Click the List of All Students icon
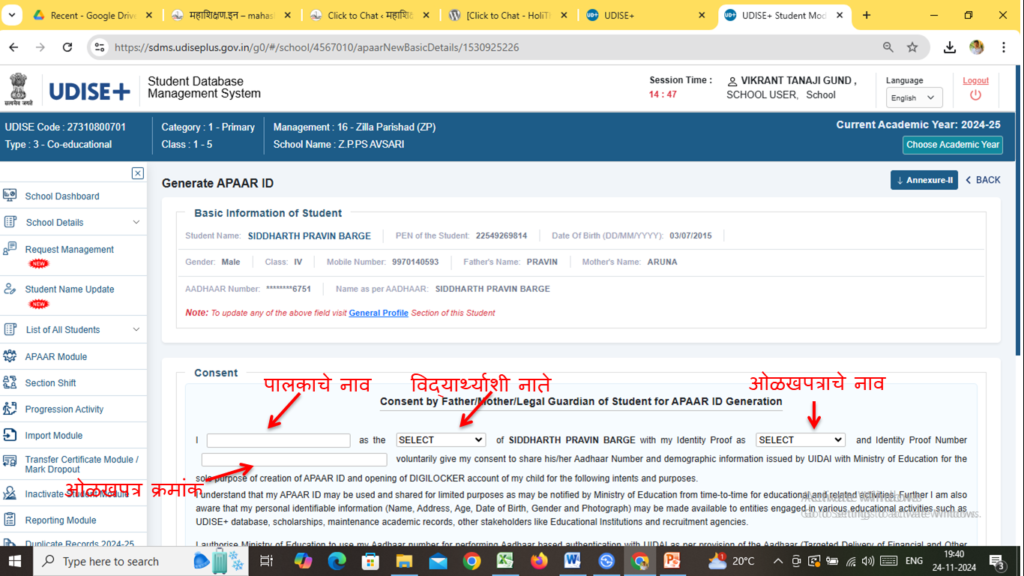The image size is (1024, 576). [10, 329]
